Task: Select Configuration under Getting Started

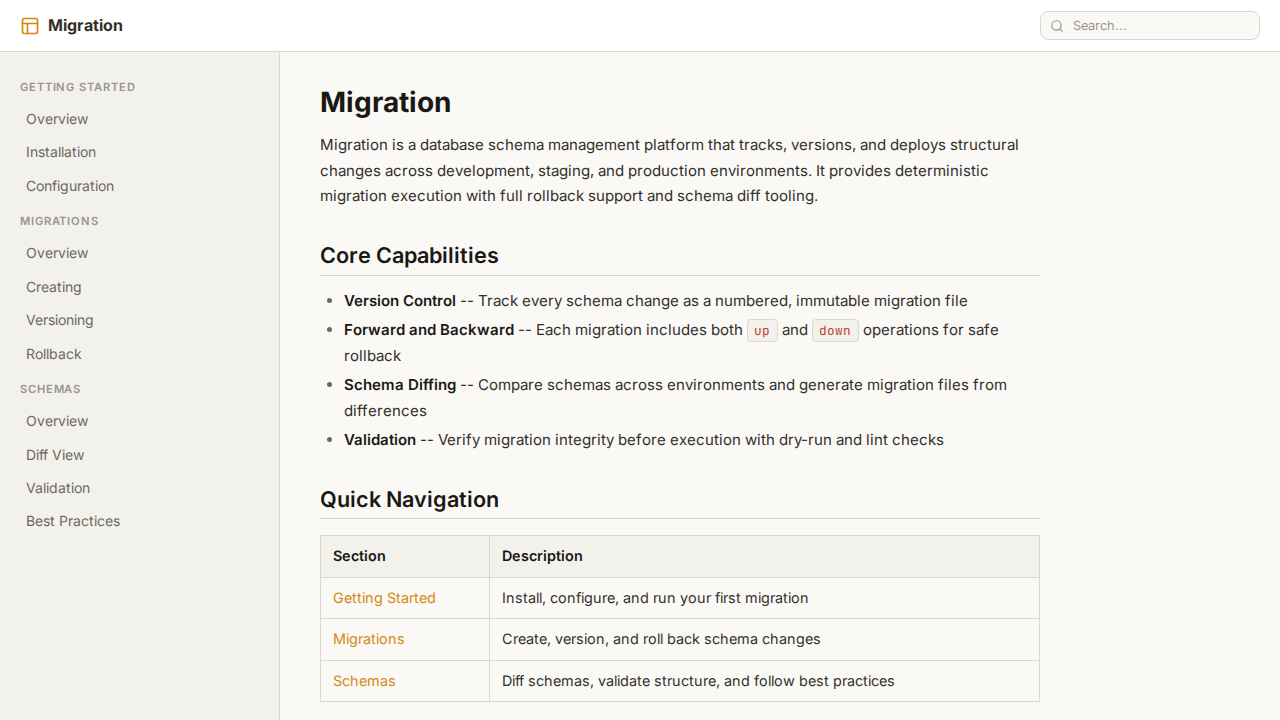Action: point(70,186)
